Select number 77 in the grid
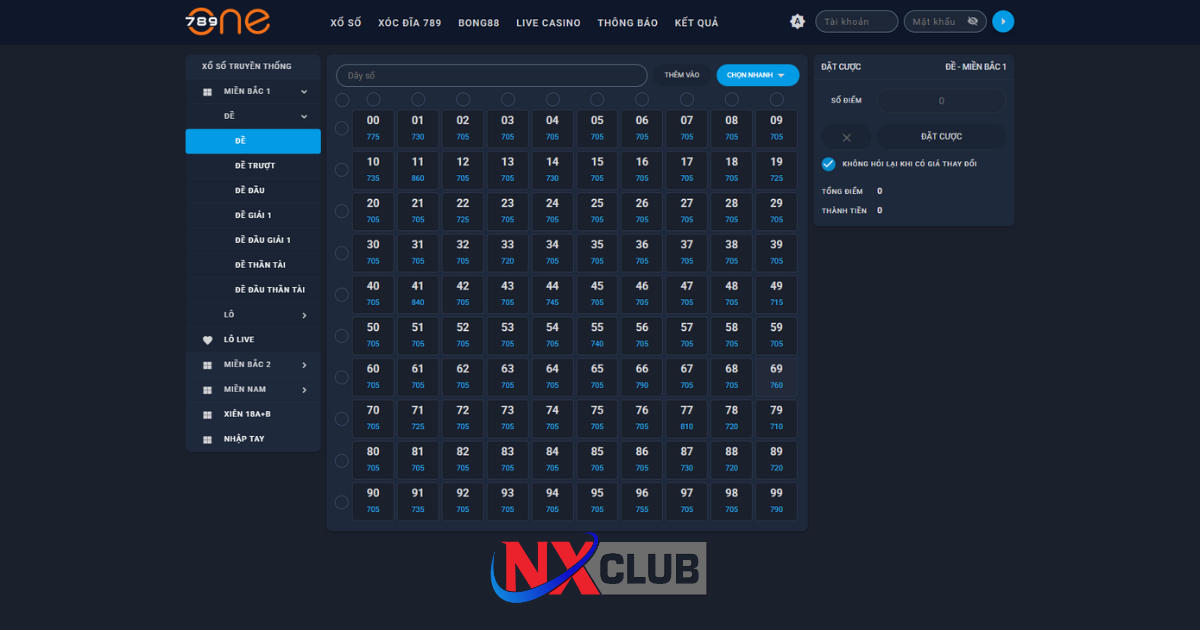1200x630 pixels. point(687,418)
